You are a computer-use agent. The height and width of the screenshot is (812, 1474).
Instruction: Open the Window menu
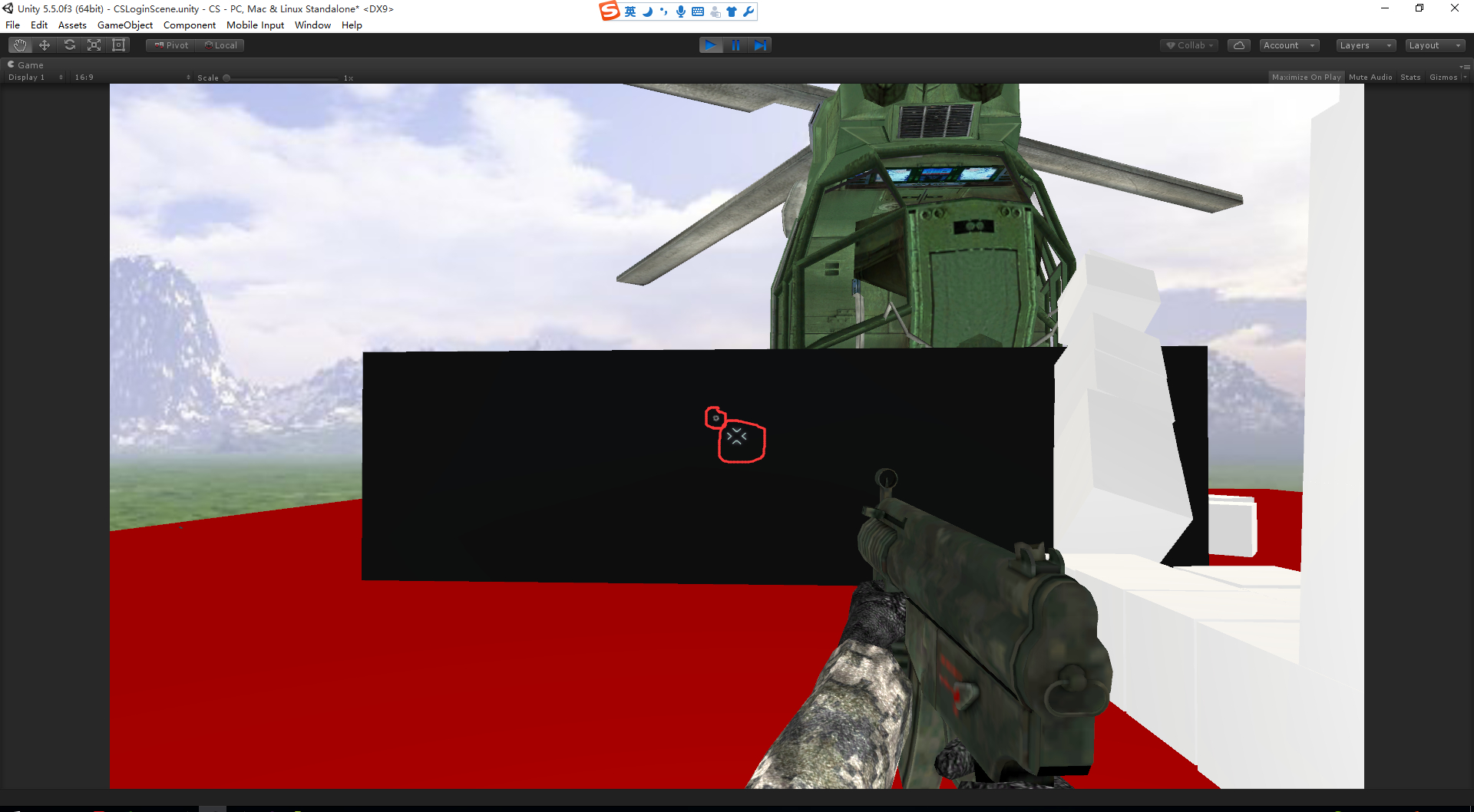pos(312,25)
